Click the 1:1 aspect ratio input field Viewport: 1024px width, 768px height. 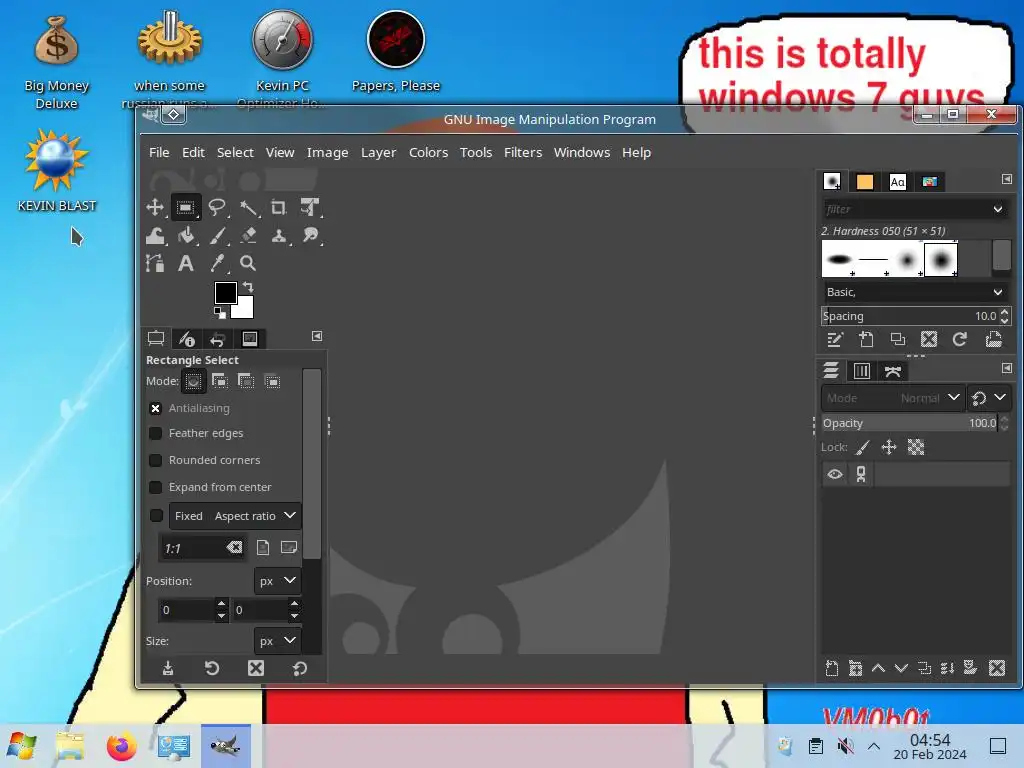(x=193, y=549)
